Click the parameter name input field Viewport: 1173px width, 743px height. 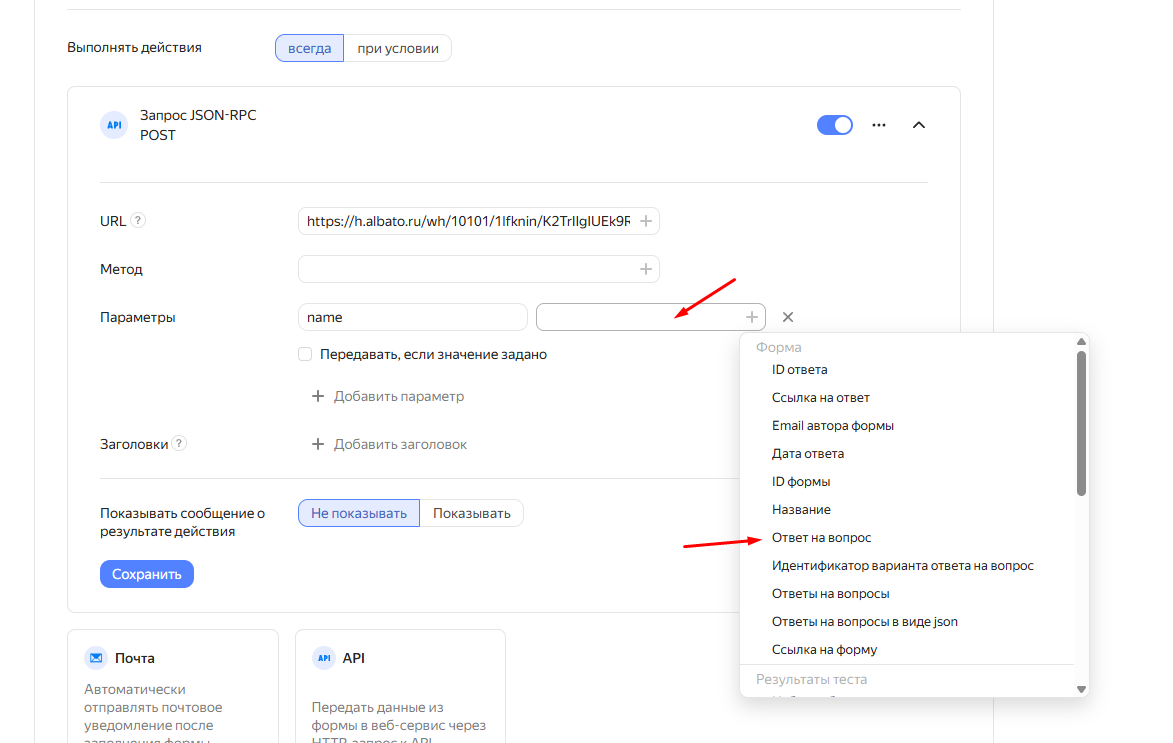tap(412, 317)
